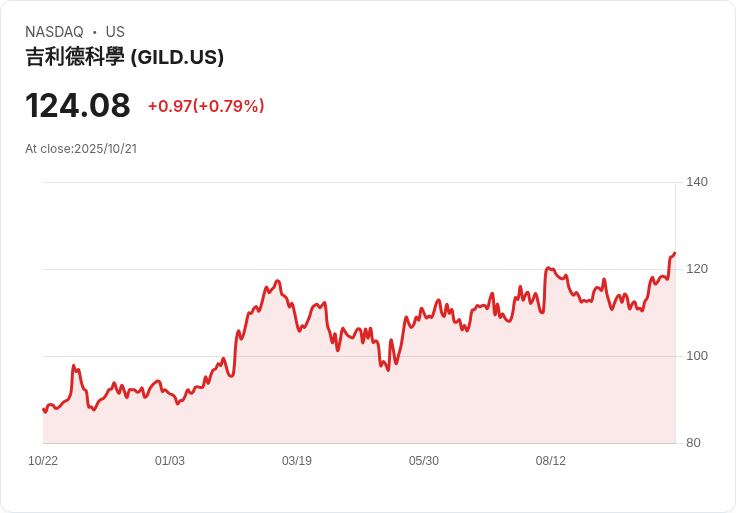Screen dimensions: 736x513
Task: Click the latest point on the price line
Action: point(675,253)
